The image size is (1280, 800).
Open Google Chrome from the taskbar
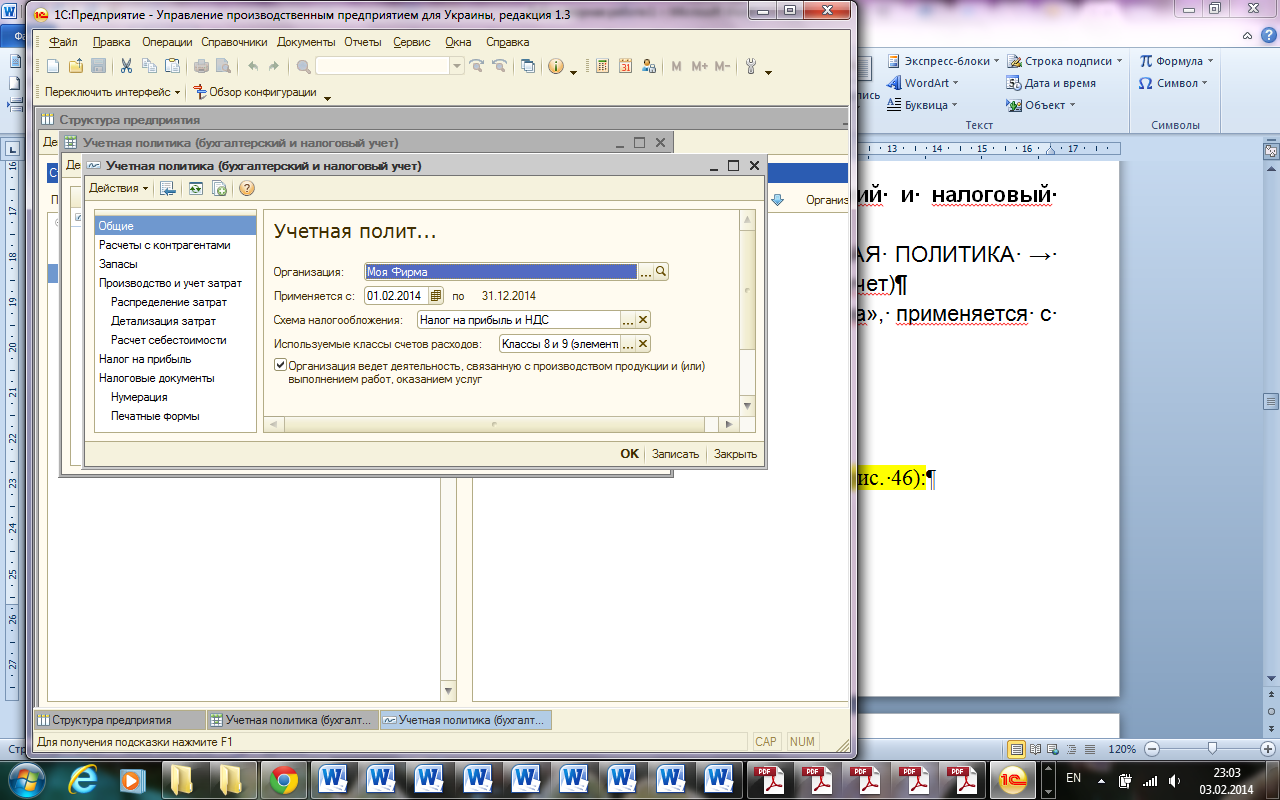point(283,780)
